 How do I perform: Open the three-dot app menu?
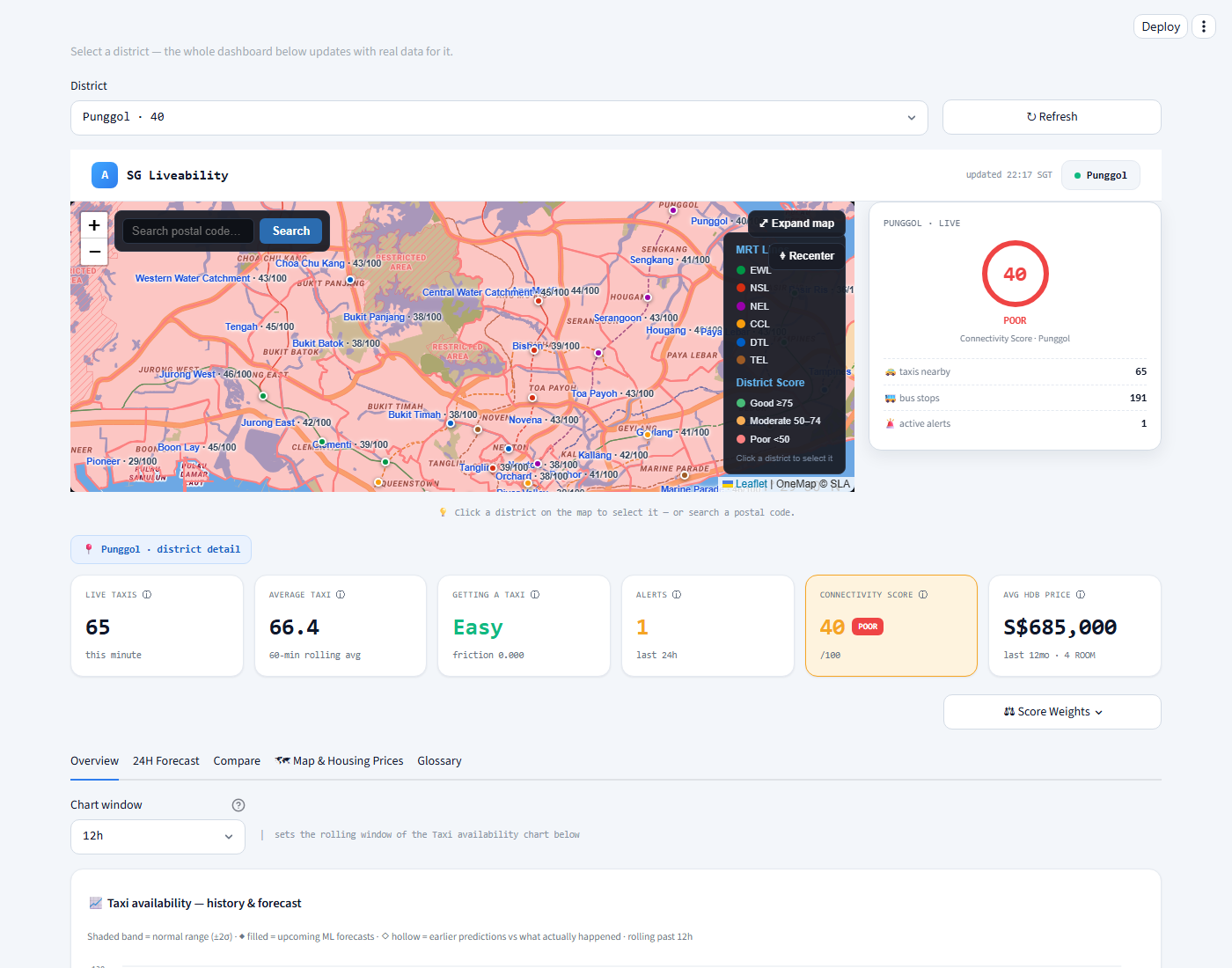[x=1203, y=26]
